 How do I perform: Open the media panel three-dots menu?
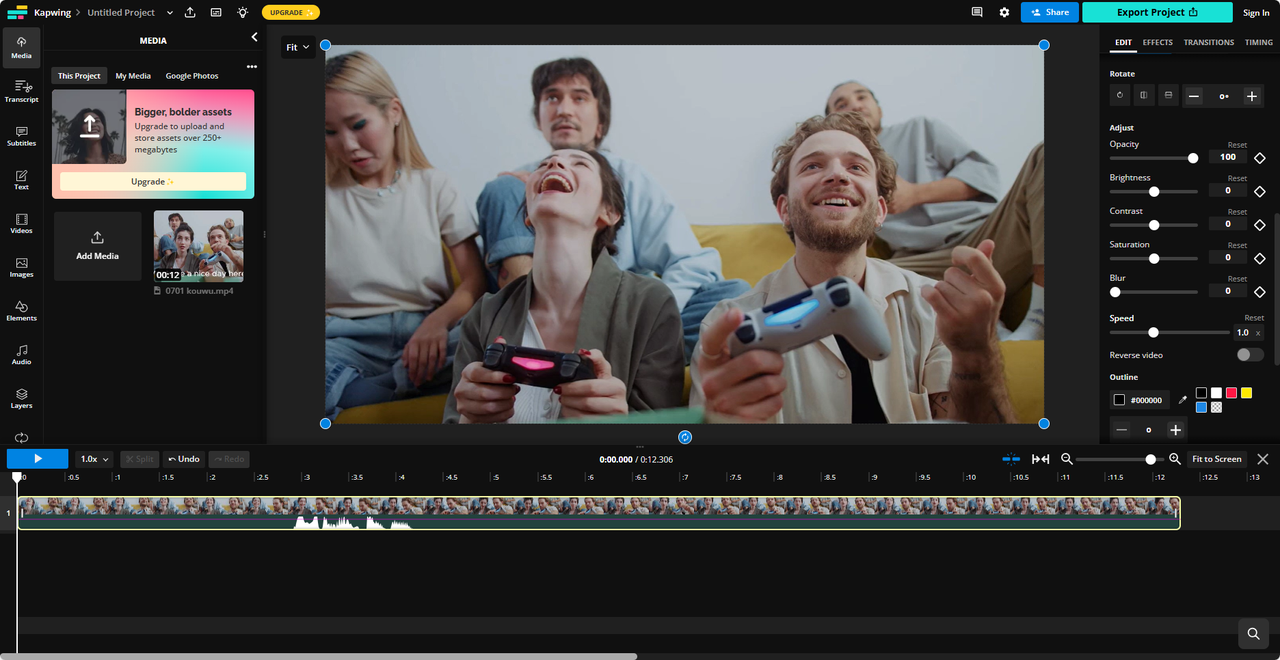[x=252, y=66]
